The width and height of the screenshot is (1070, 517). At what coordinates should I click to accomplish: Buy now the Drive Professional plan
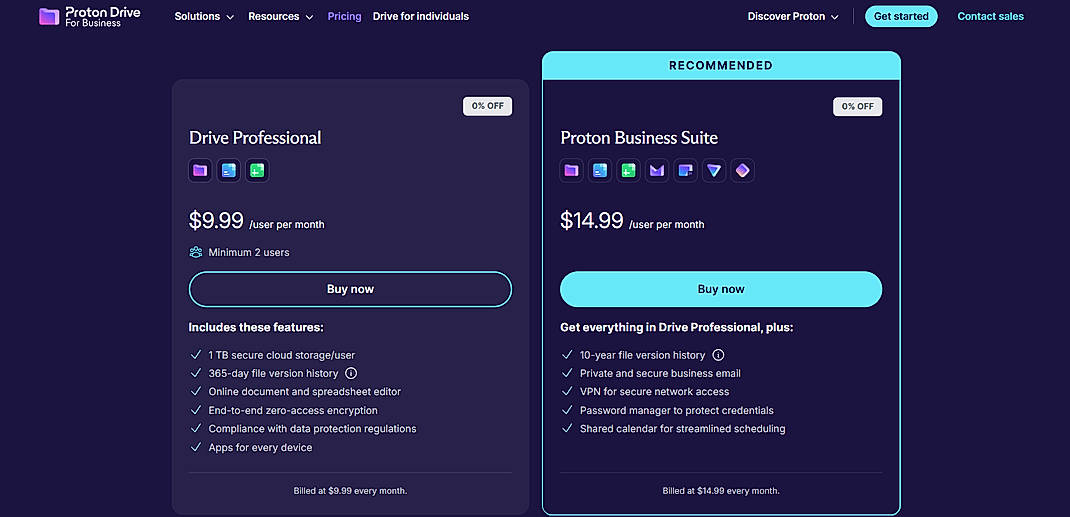click(x=350, y=289)
